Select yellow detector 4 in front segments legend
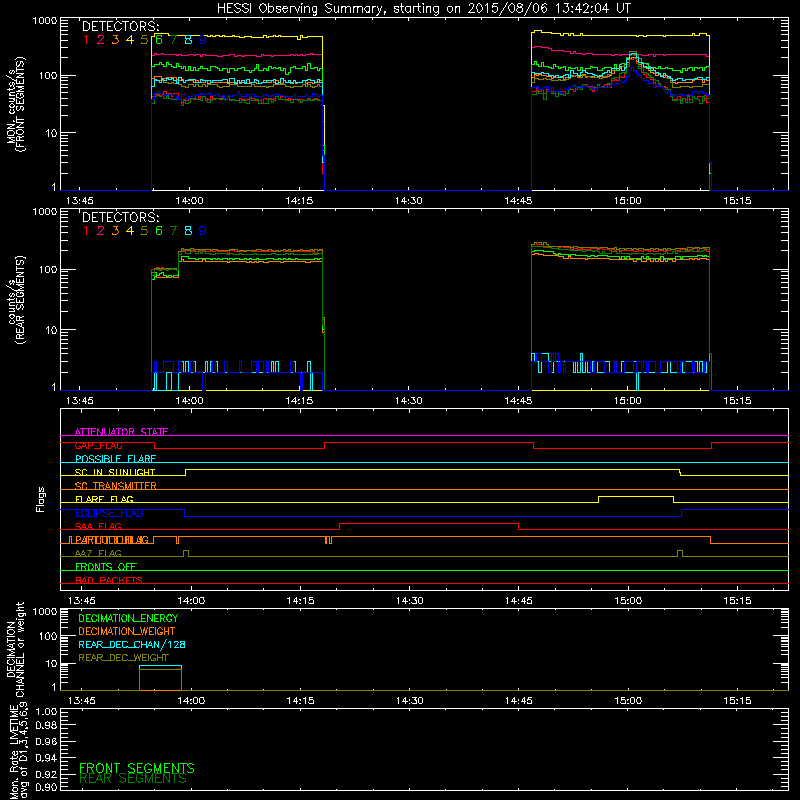Viewport: 800px width, 800px height. [130, 39]
